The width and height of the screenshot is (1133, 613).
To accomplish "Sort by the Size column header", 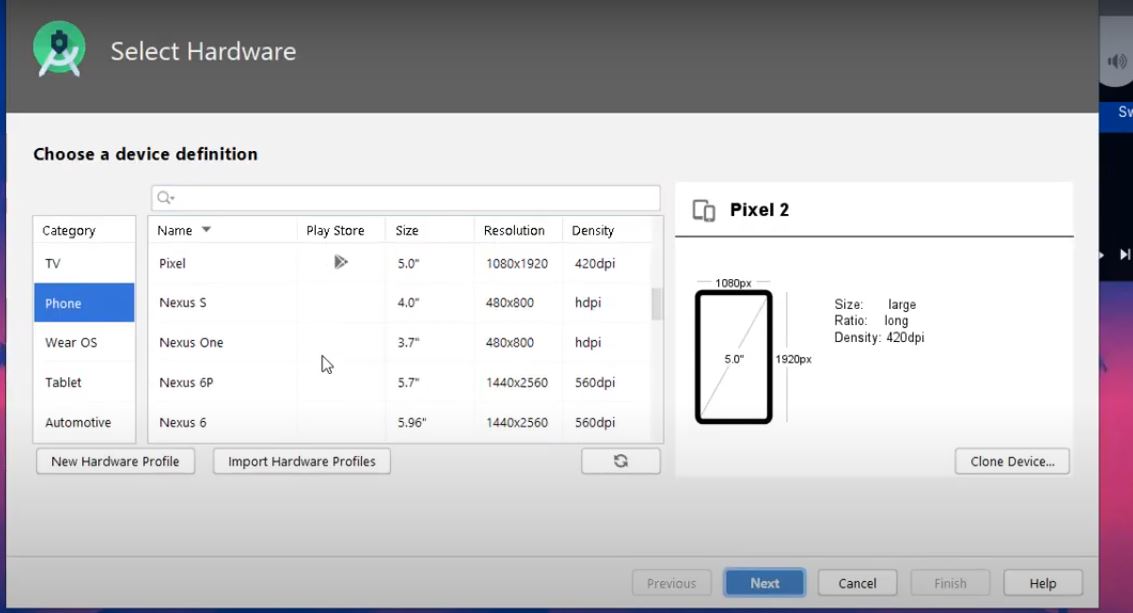I will click(430, 230).
